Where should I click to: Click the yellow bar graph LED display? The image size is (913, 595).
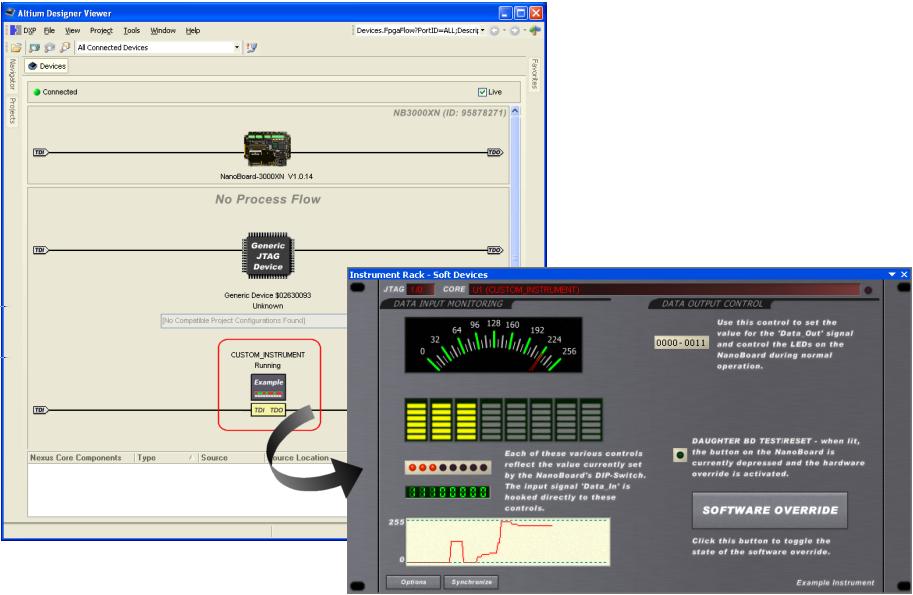[504, 420]
